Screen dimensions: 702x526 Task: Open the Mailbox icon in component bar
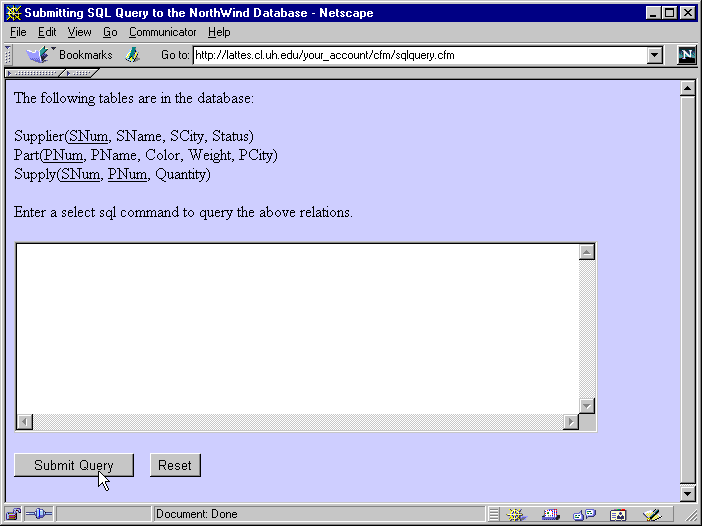pos(551,514)
